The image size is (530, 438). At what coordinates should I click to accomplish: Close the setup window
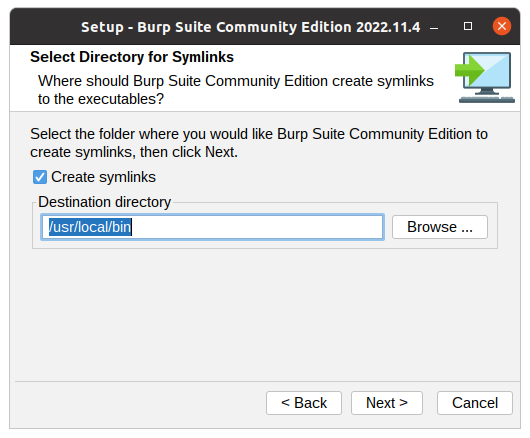[x=502, y=26]
